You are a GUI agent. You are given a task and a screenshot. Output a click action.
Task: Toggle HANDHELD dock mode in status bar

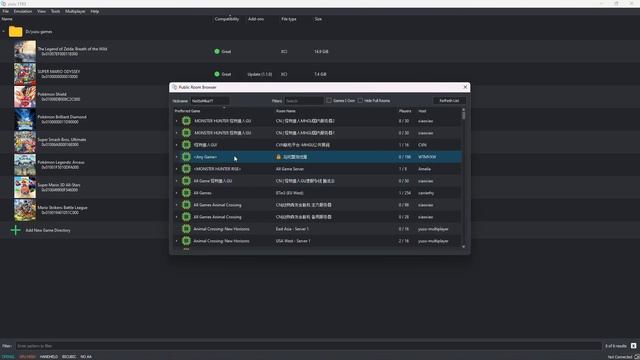[x=49, y=357]
